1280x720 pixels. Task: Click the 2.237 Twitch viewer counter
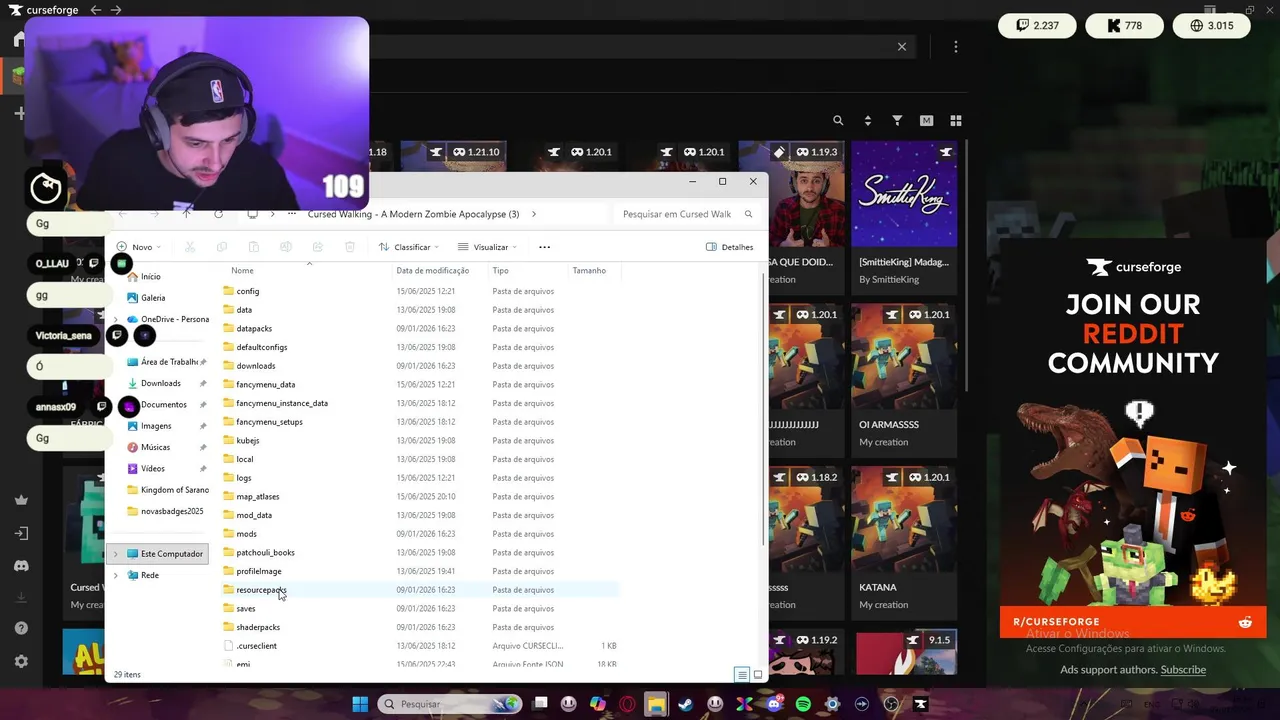pyautogui.click(x=1037, y=26)
